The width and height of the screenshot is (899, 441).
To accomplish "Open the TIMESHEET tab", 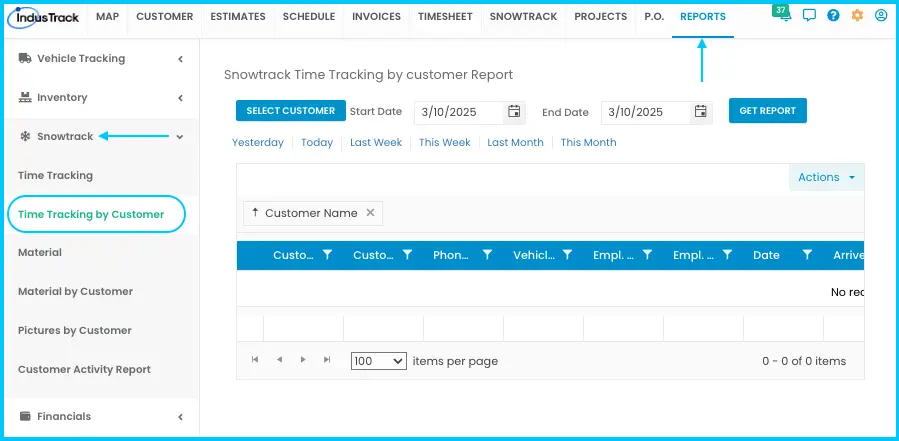I will [x=445, y=17].
